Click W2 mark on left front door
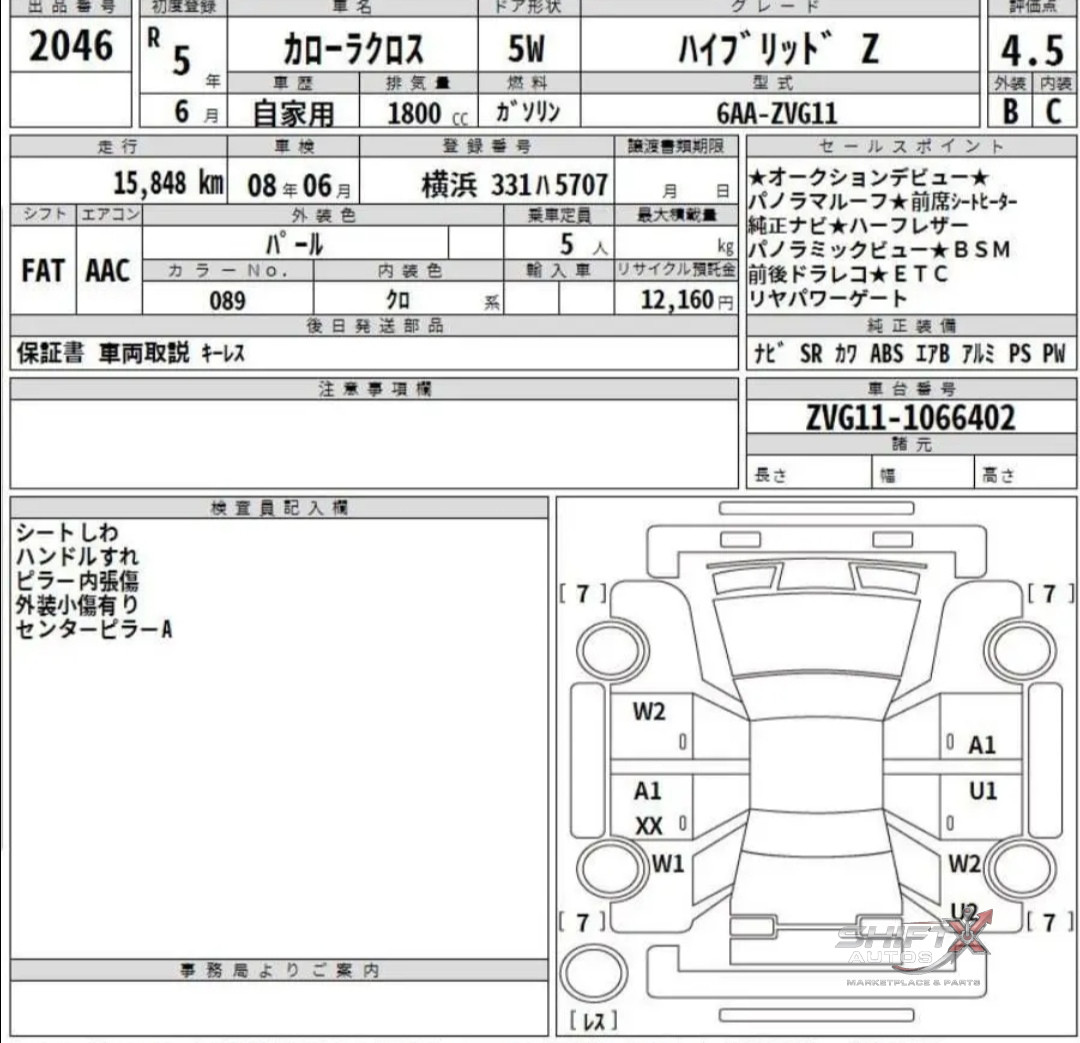Image resolution: width=1080 pixels, height=1043 pixels. pyautogui.click(x=649, y=712)
